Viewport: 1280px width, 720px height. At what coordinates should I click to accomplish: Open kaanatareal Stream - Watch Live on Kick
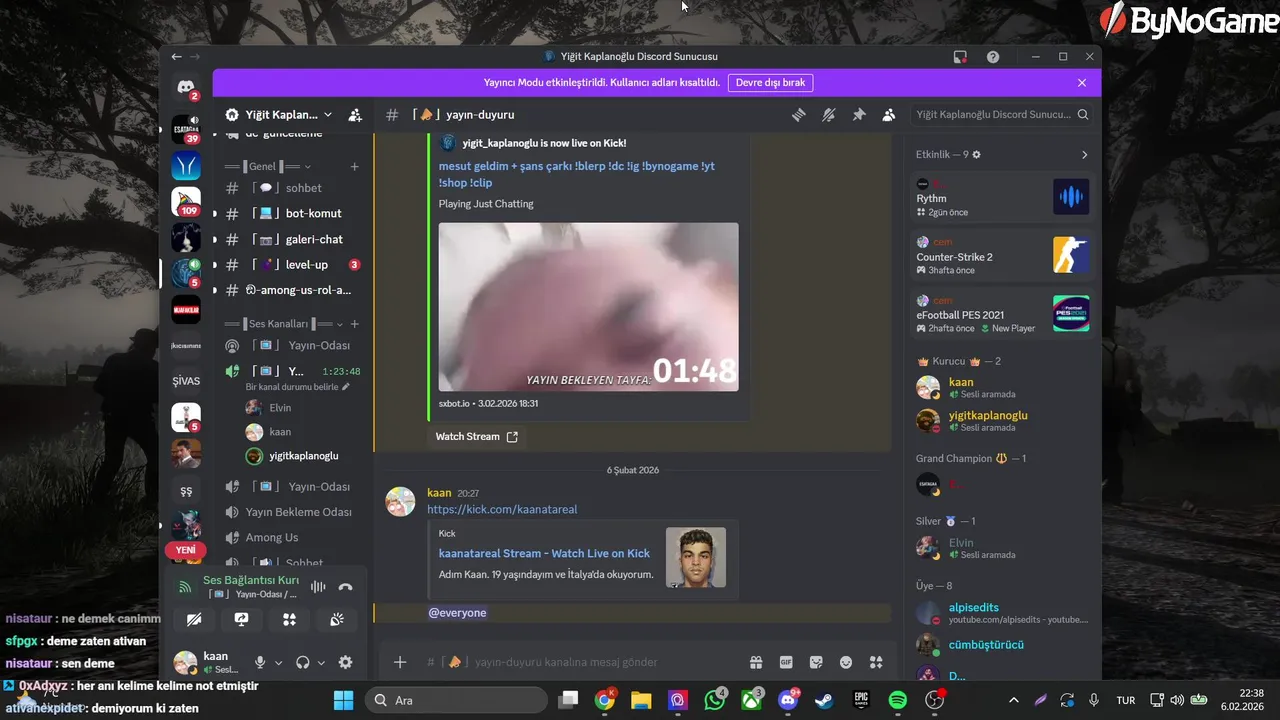544,553
